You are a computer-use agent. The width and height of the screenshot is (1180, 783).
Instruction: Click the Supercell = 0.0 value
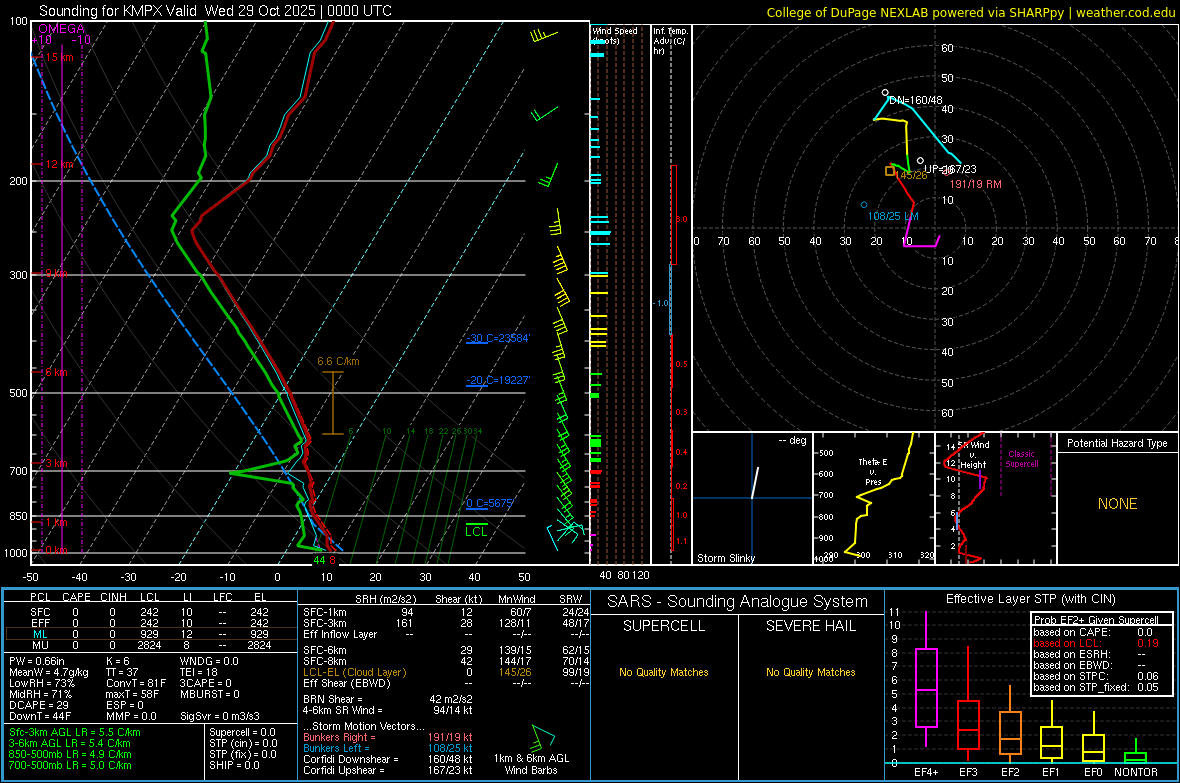coord(242,732)
